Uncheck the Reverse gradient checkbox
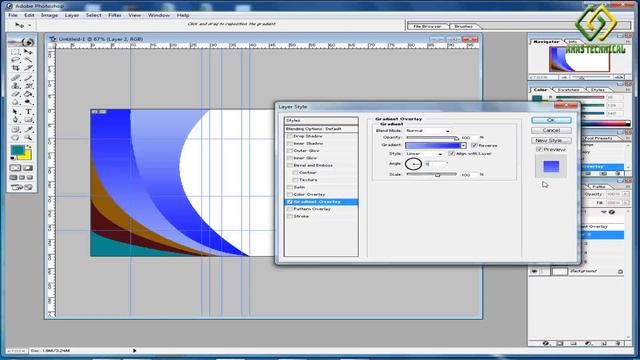Viewport: 640px width, 360px height. coord(474,145)
